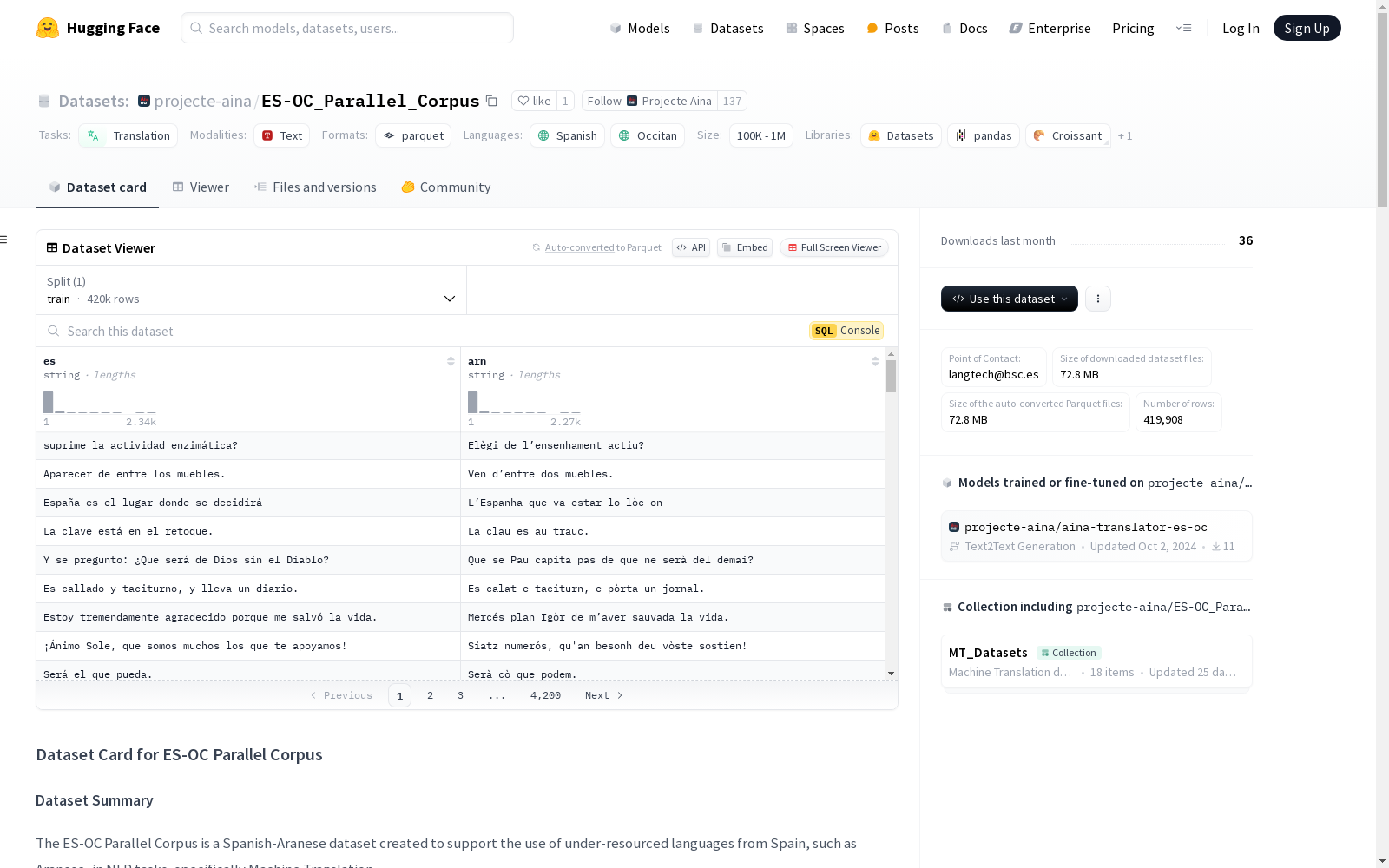Click the Embed button
The width and height of the screenshot is (1389, 868).
click(x=745, y=247)
